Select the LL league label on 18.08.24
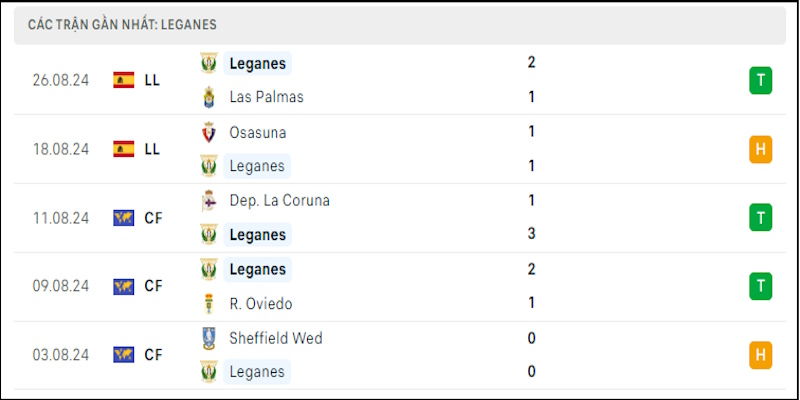 coord(152,149)
